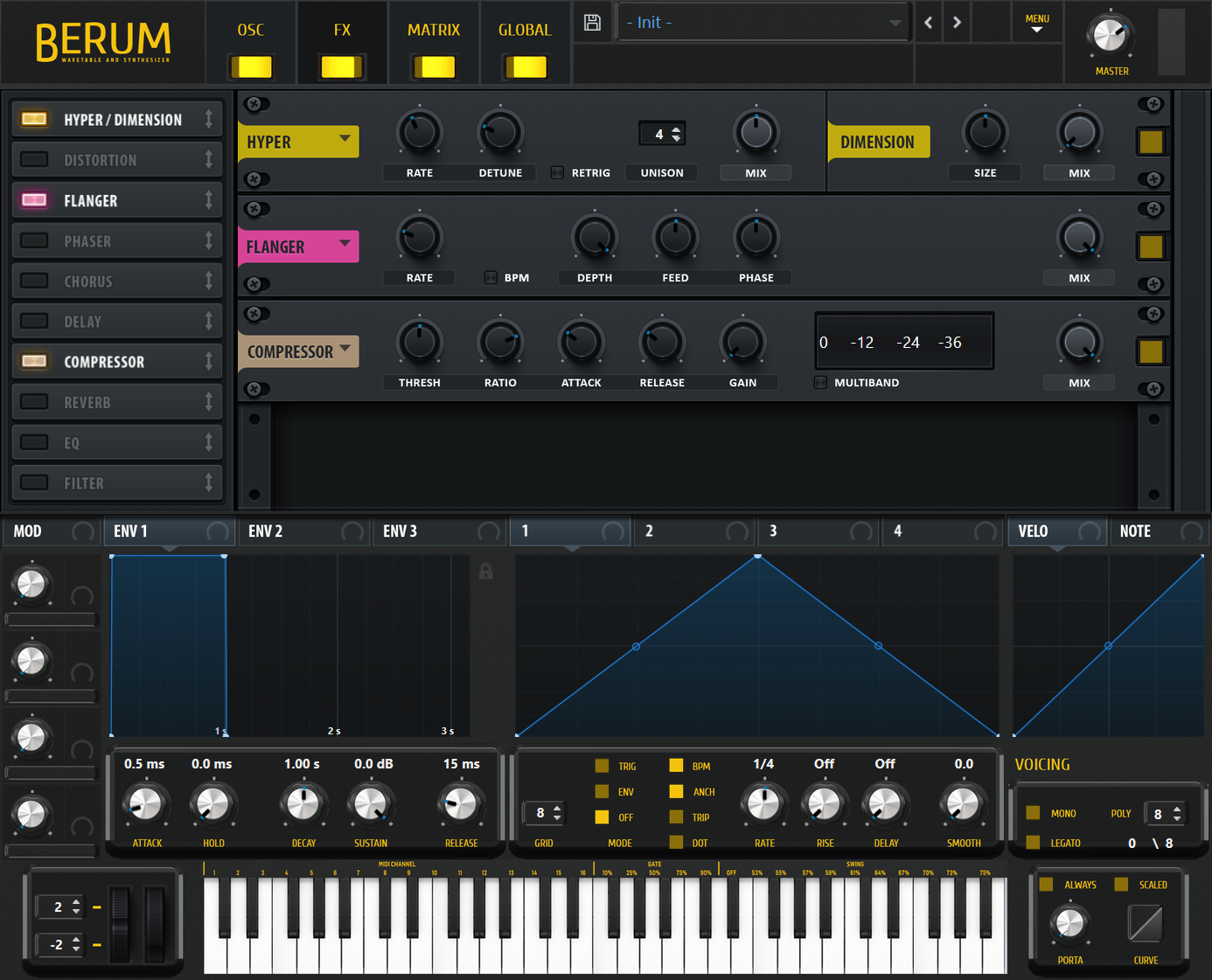Image resolution: width=1212 pixels, height=980 pixels.
Task: Select the ENV 2 tab
Action: point(303,532)
